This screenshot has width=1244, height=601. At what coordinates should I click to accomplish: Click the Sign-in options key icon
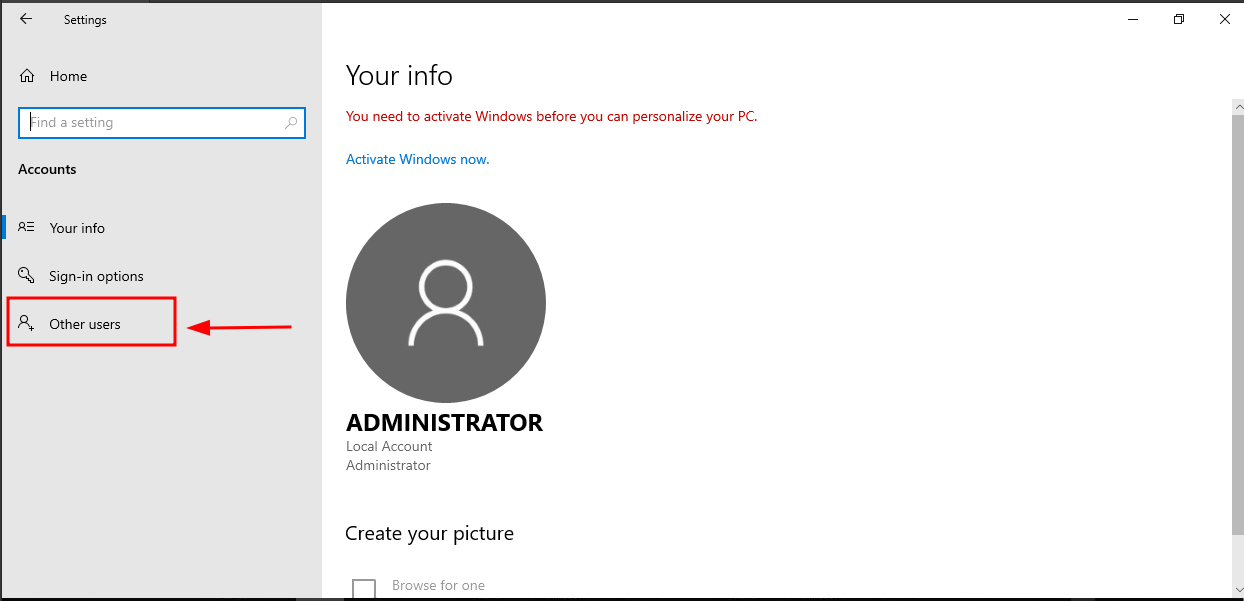coord(27,276)
